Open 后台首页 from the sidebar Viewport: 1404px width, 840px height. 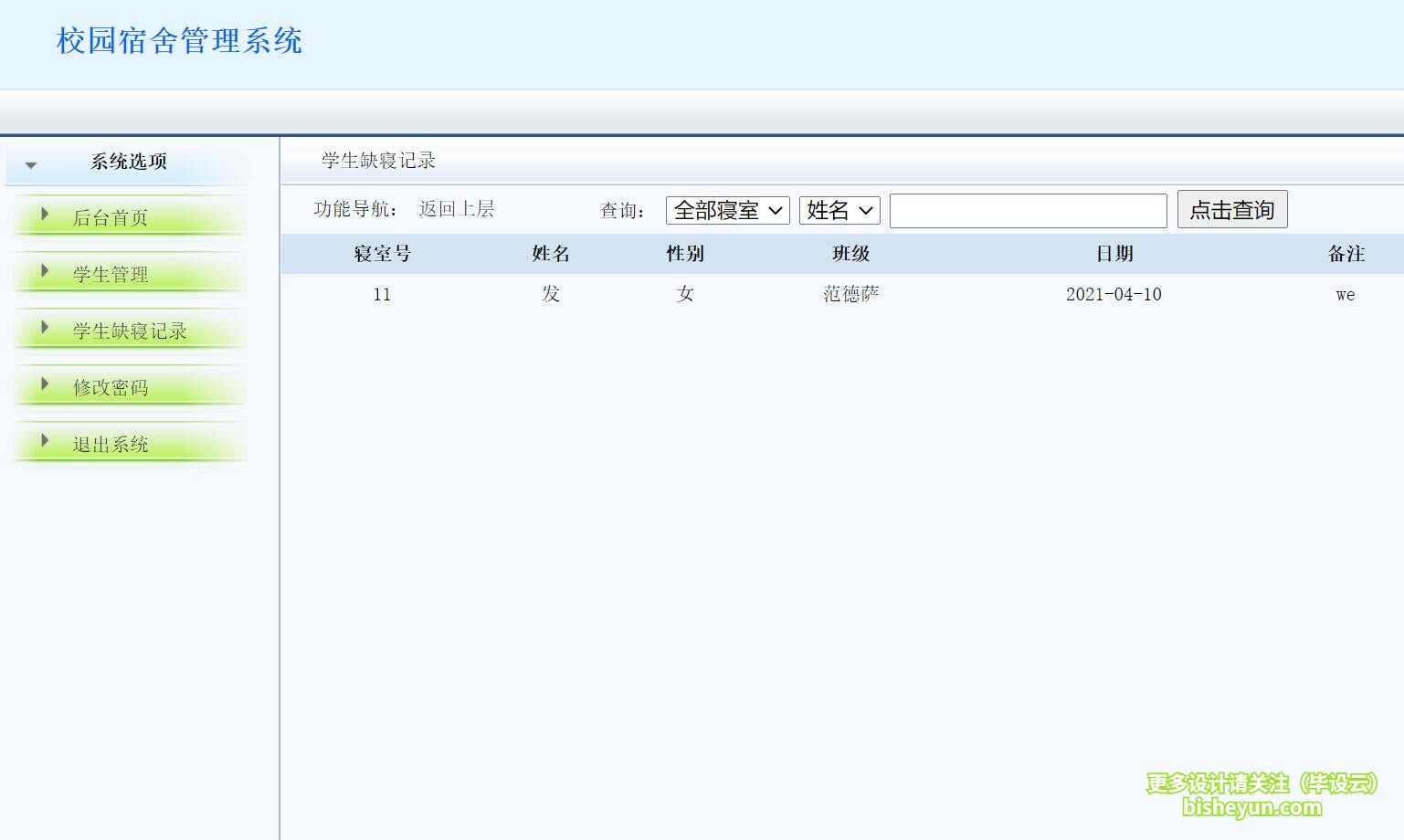[x=111, y=216]
